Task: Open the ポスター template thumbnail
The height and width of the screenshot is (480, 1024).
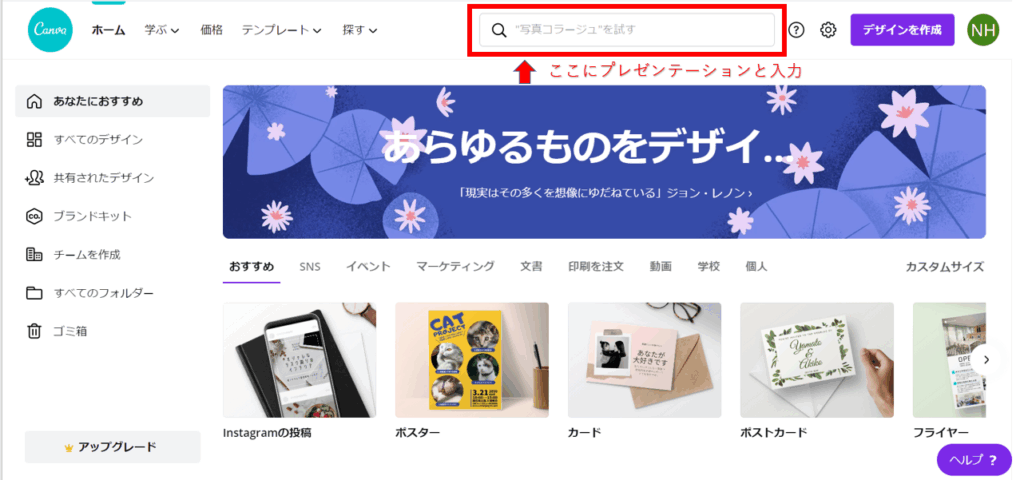Action: tap(472, 360)
